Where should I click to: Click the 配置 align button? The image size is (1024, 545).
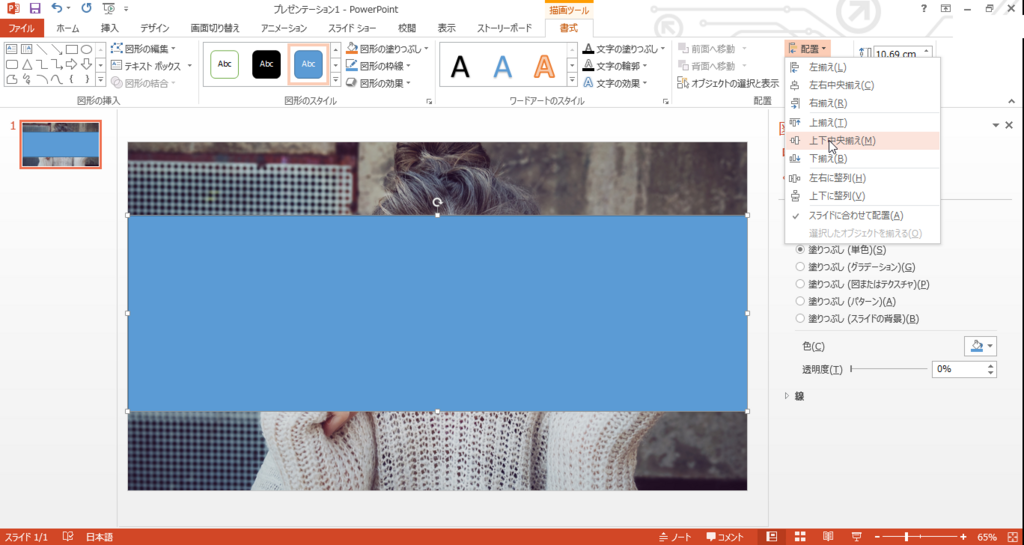[x=808, y=49]
